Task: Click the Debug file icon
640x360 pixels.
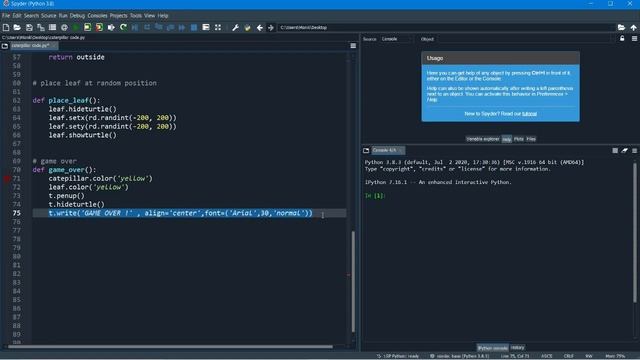Action: (135, 27)
